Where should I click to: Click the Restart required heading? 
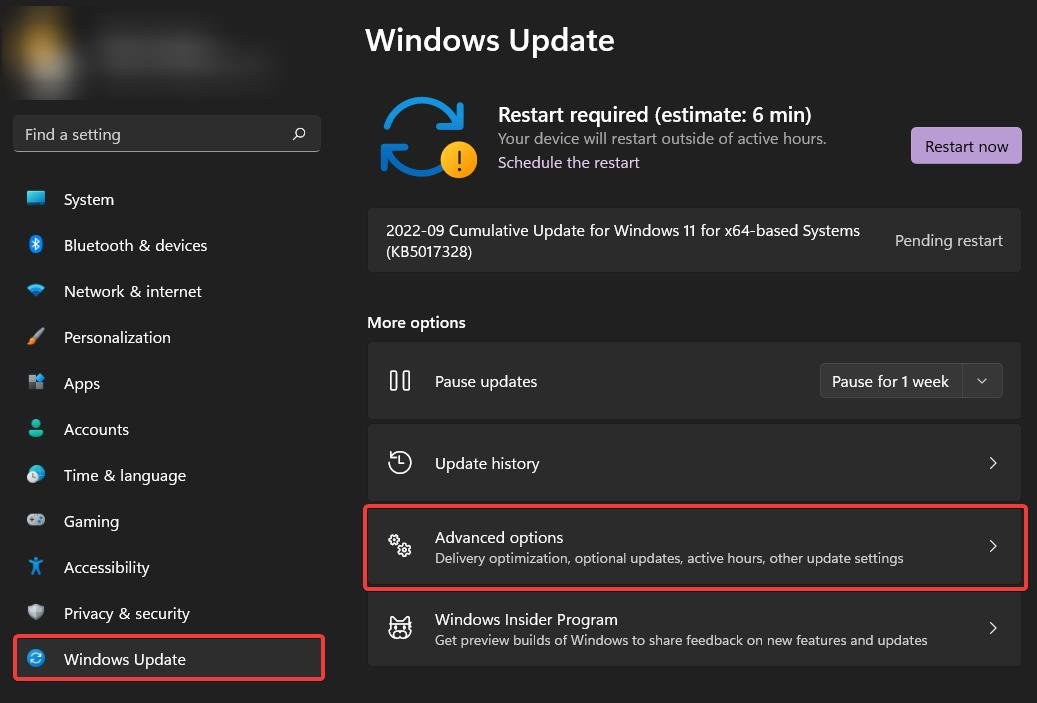pyautogui.click(x=654, y=114)
